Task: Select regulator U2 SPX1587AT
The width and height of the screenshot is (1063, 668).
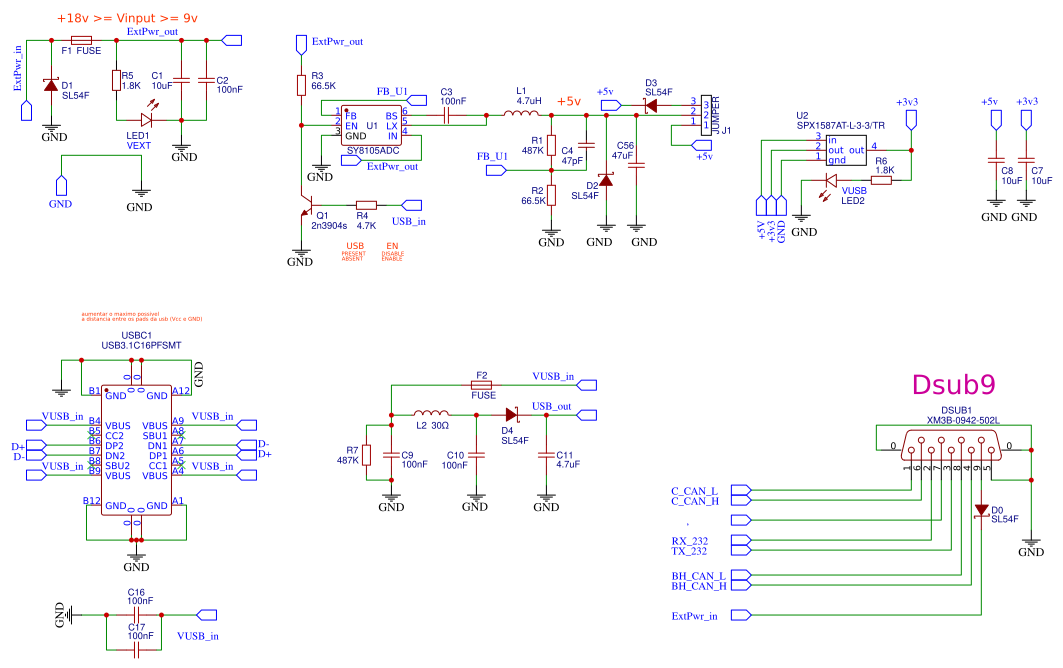Action: 846,149
